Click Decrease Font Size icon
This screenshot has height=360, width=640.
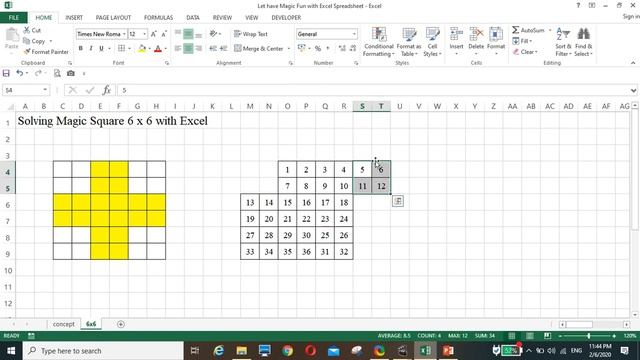tap(164, 34)
